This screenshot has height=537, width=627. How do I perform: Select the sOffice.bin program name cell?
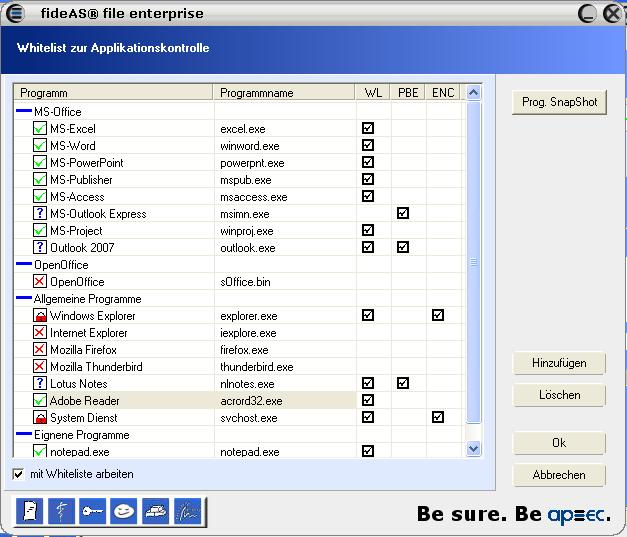(245, 282)
